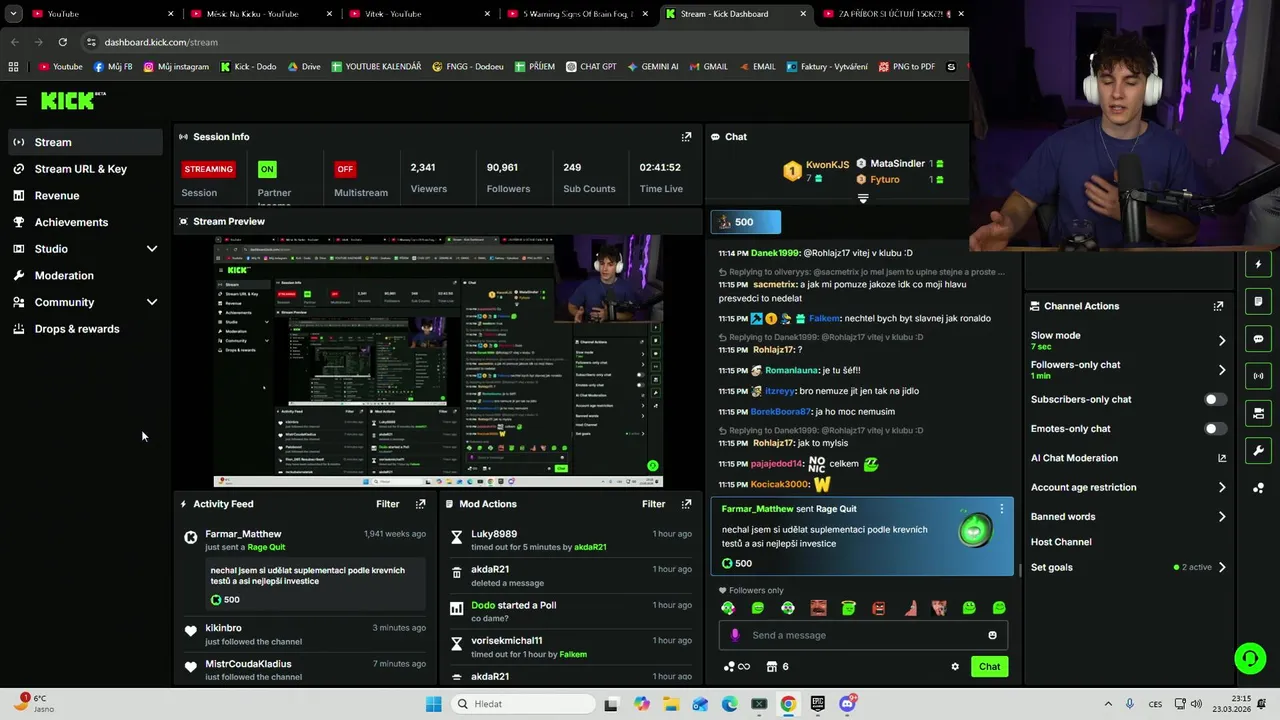Open the Kick - Dodo bookmark

coord(248,67)
